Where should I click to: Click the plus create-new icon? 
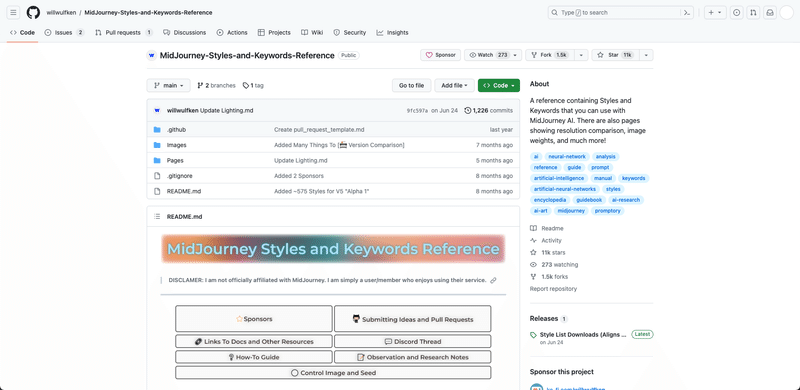point(711,13)
